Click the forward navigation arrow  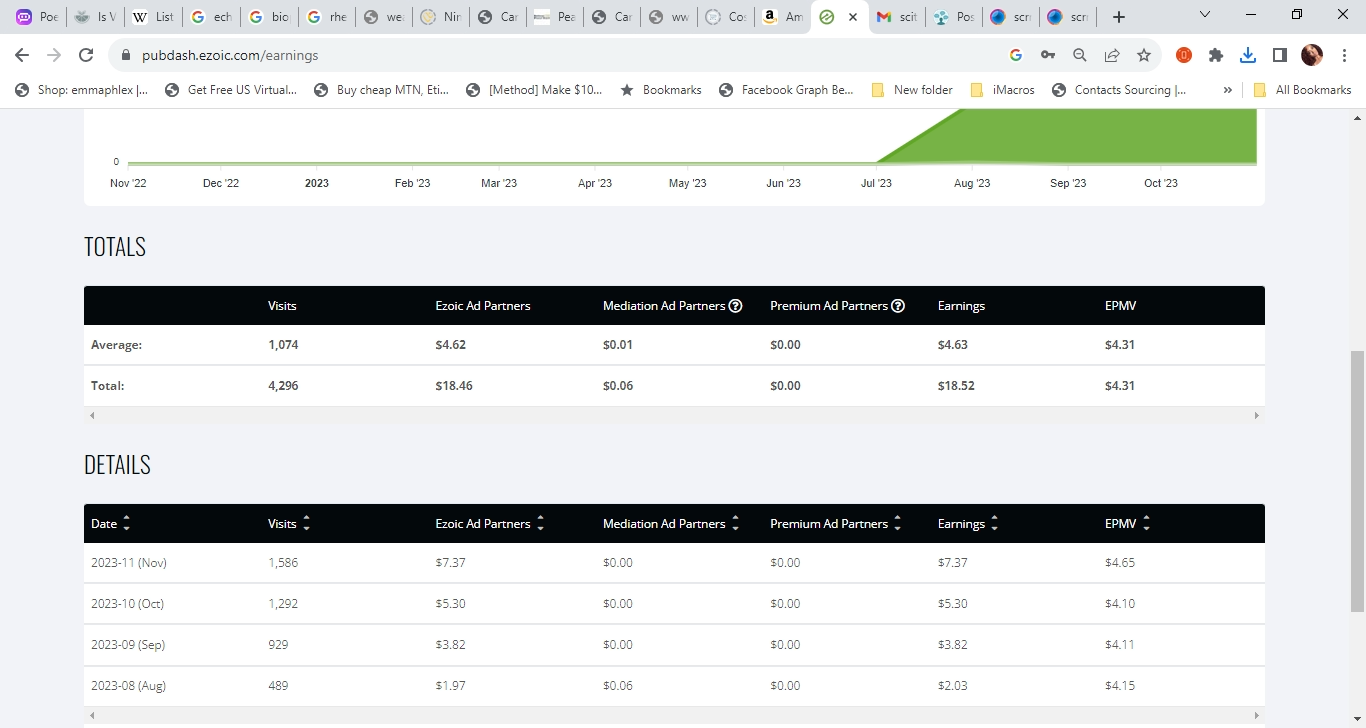[x=54, y=55]
